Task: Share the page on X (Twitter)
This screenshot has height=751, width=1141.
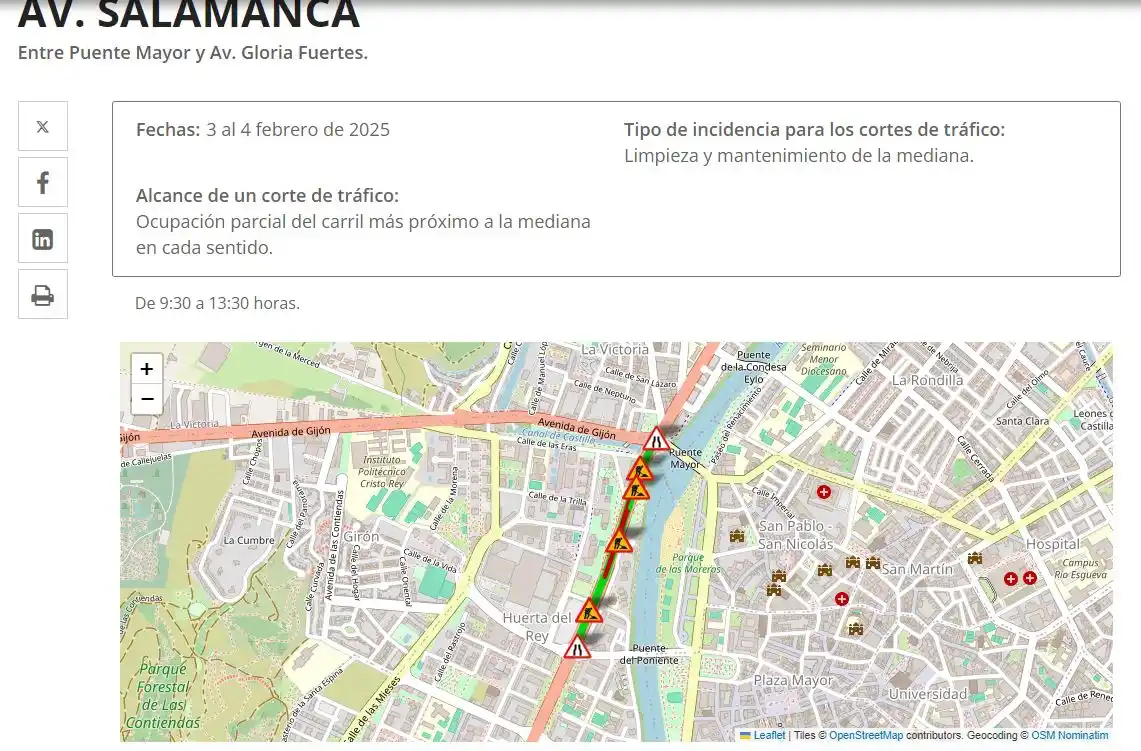Action: point(42,126)
